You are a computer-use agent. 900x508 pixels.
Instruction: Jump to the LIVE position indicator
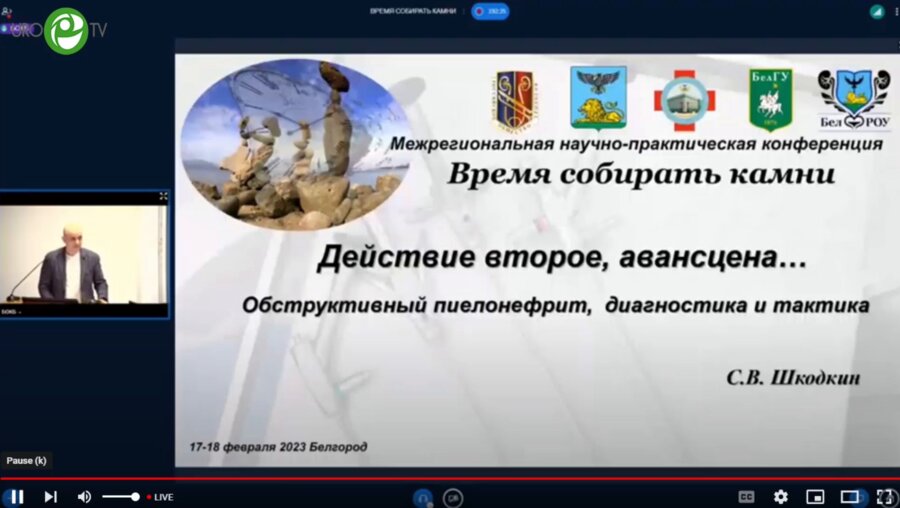click(160, 497)
